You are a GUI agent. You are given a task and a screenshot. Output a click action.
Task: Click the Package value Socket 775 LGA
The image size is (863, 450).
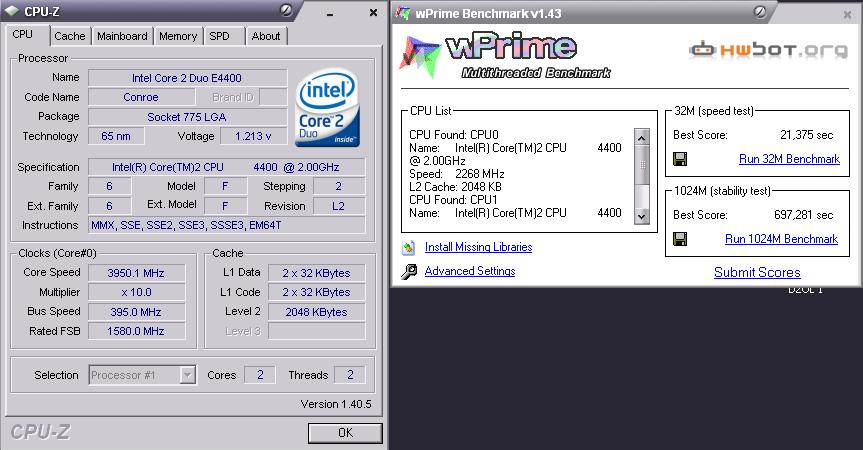[187, 117]
